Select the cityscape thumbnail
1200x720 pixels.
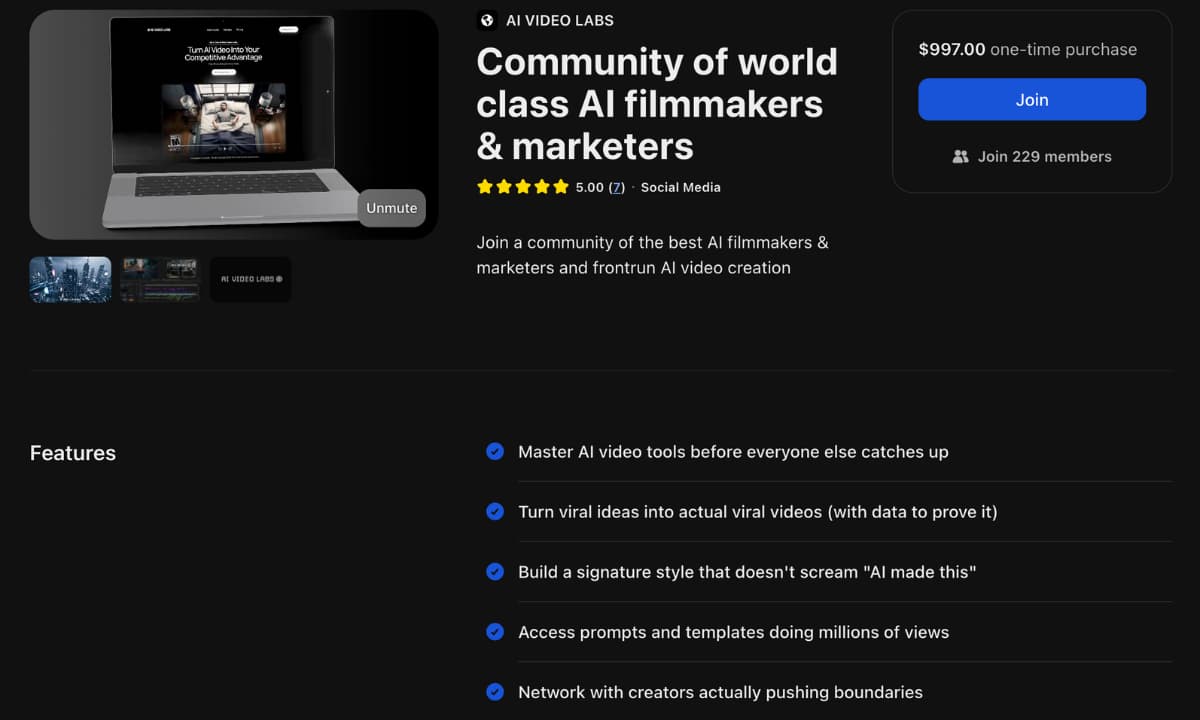(70, 279)
